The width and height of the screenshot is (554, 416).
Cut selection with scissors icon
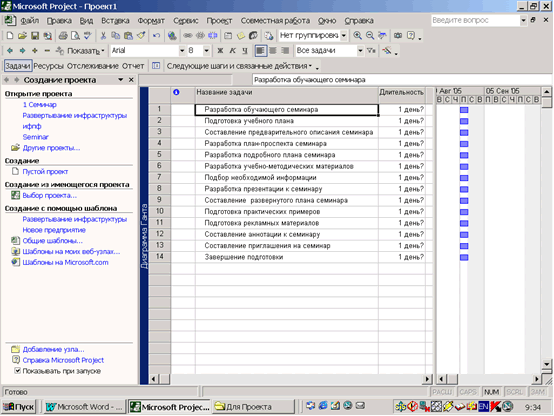(103, 35)
